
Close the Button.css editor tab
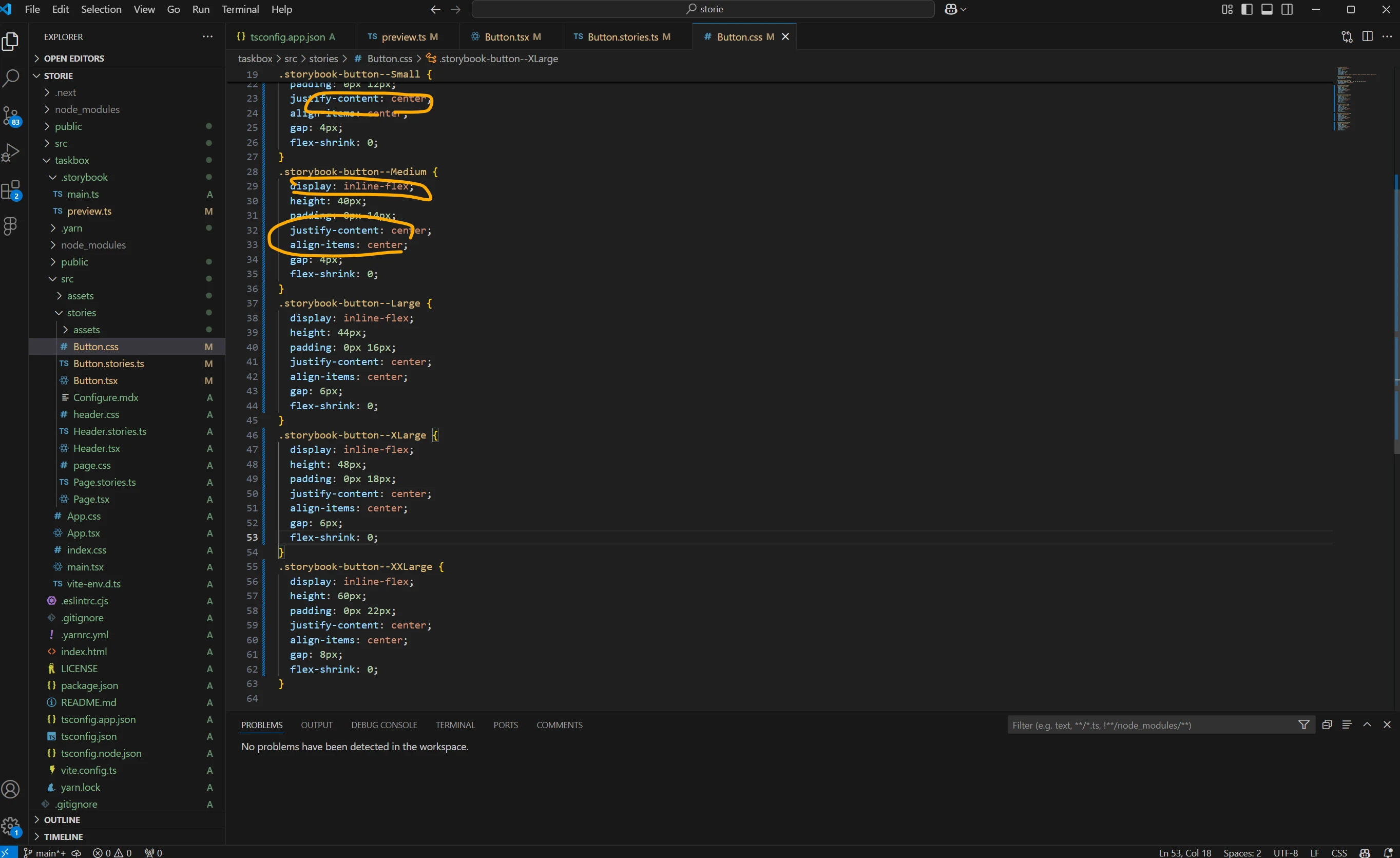(x=785, y=36)
